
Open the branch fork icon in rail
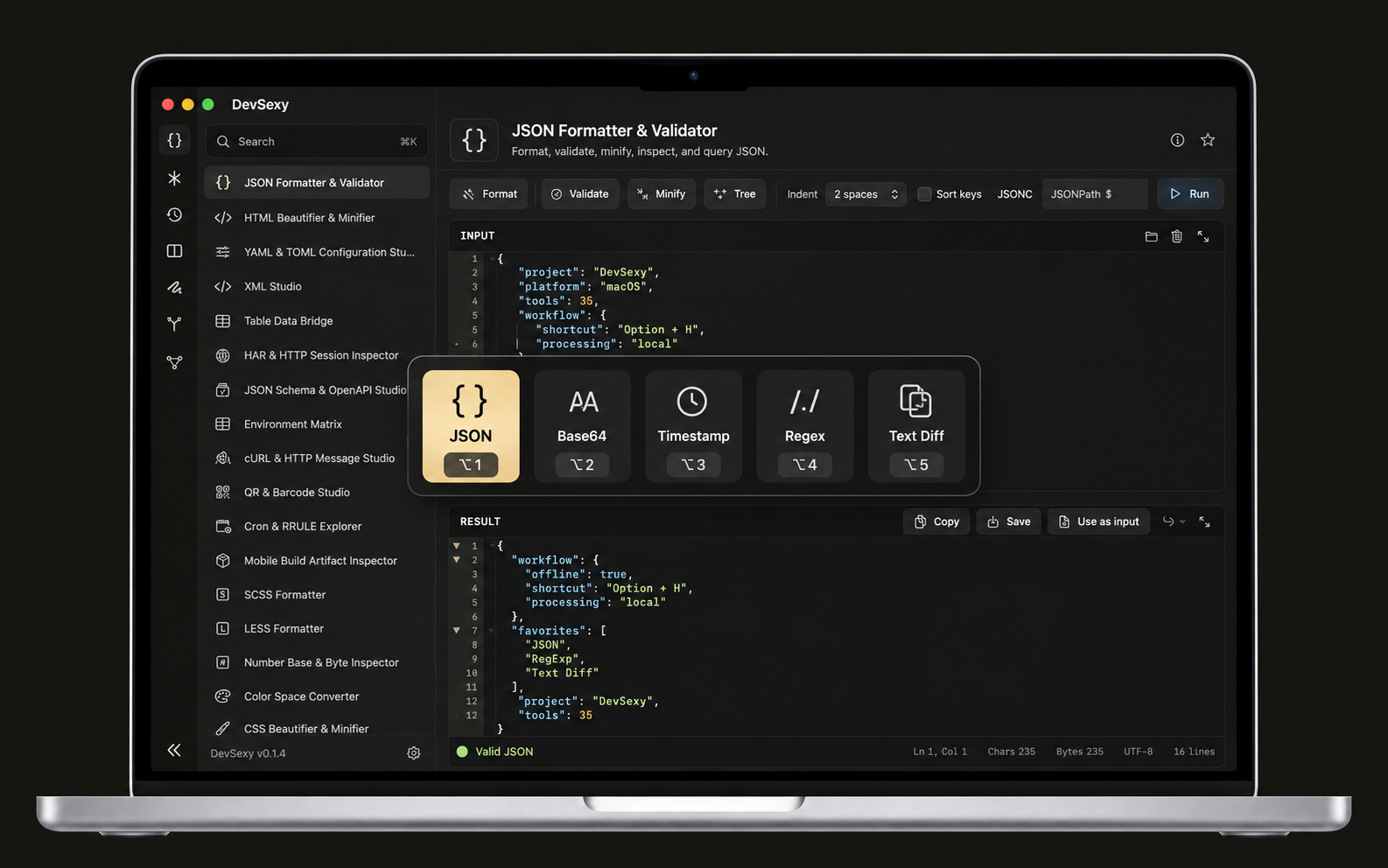[x=175, y=324]
